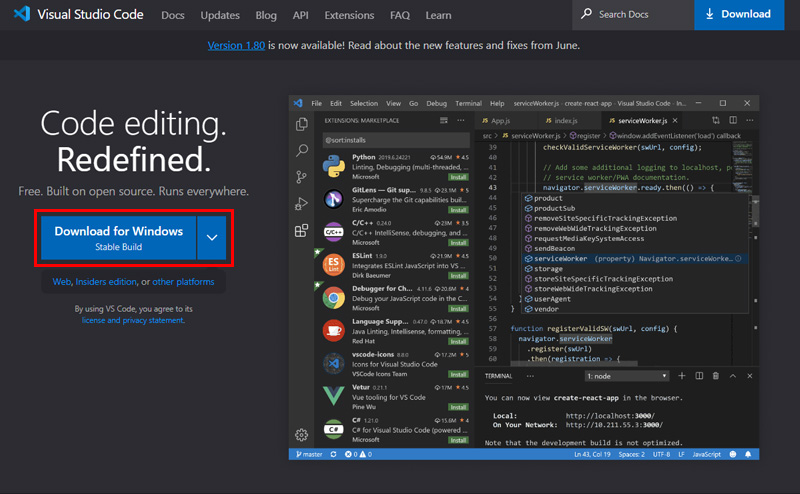Viewport: 800px width, 494px height.
Task: Click the Language Support Java extension icon
Action: point(334,331)
